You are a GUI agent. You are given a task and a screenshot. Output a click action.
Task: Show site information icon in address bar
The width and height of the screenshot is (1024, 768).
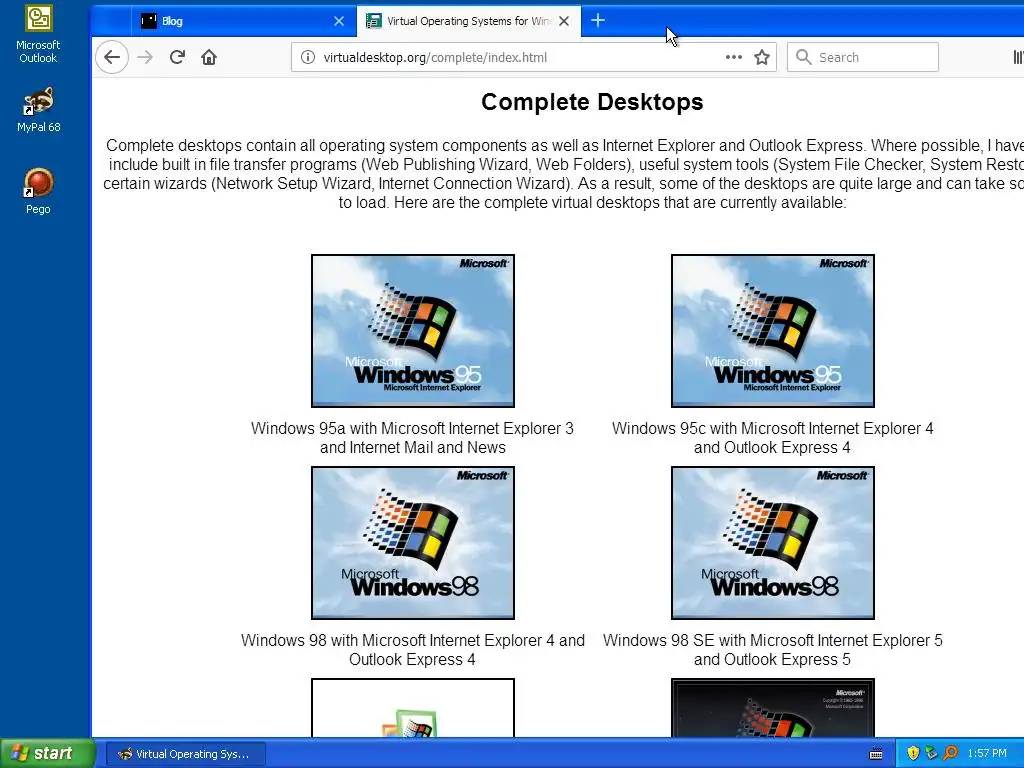coord(308,57)
